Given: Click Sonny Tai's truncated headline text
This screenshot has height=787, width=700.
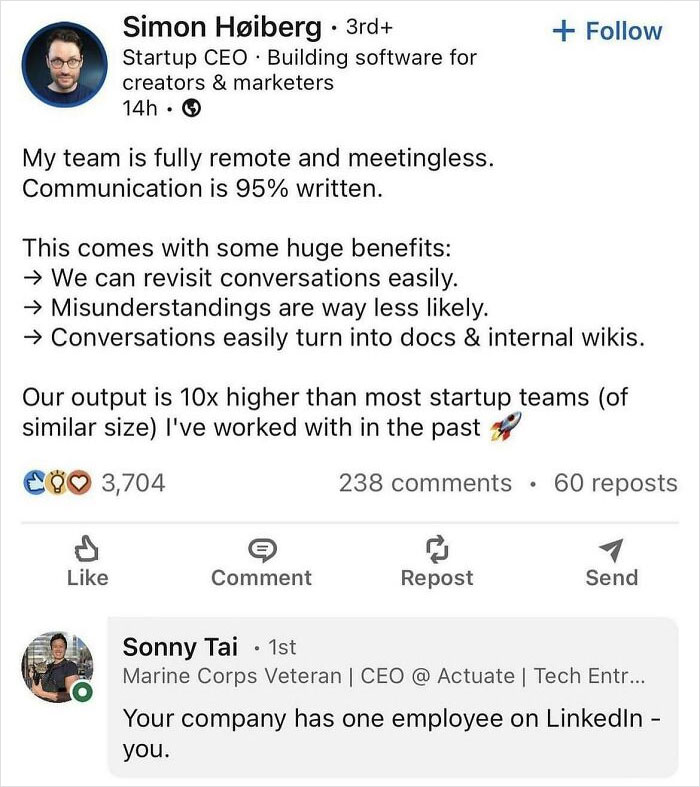Looking at the screenshot, I should (383, 676).
